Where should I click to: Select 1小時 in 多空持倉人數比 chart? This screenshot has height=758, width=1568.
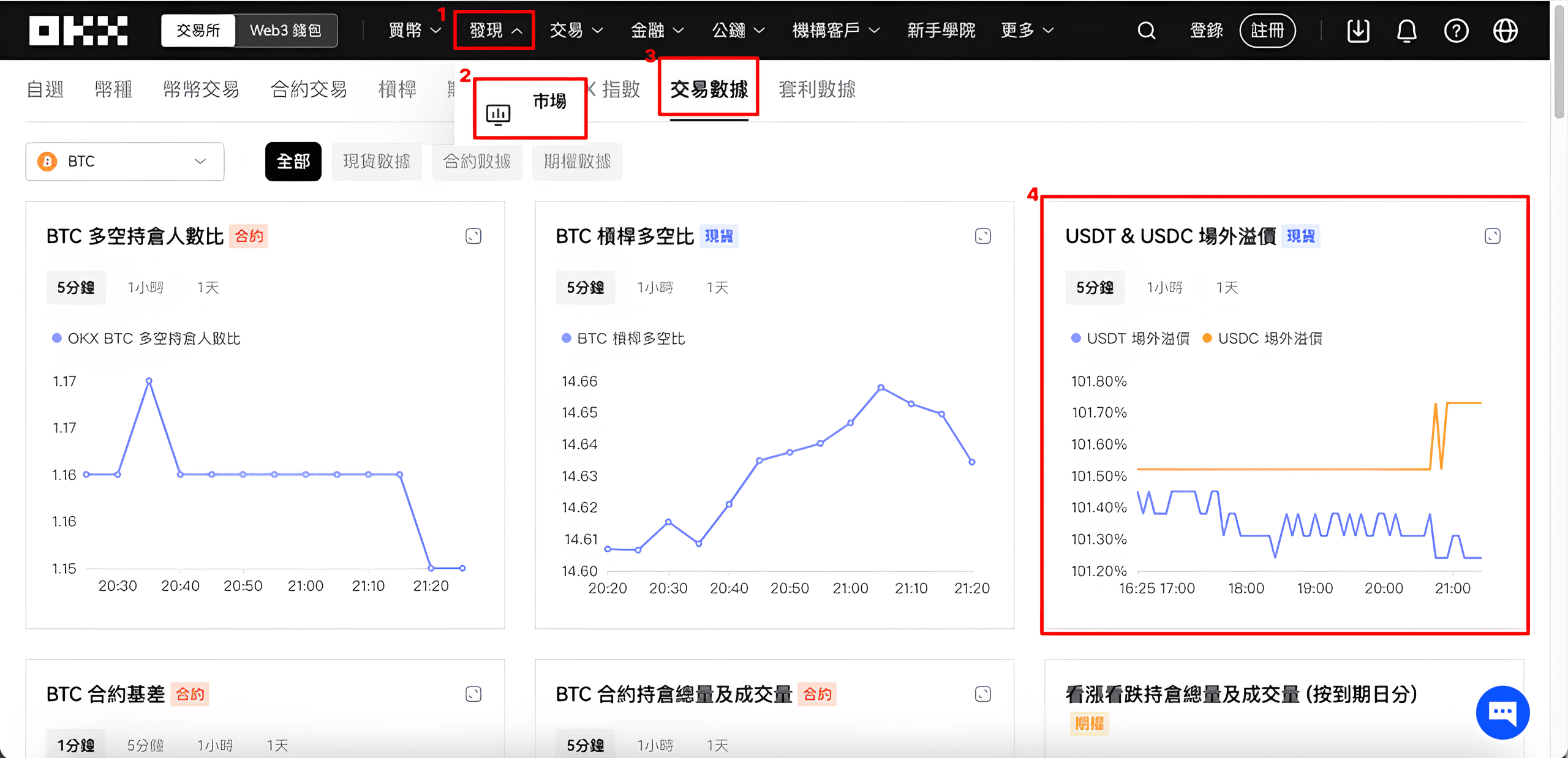(146, 288)
